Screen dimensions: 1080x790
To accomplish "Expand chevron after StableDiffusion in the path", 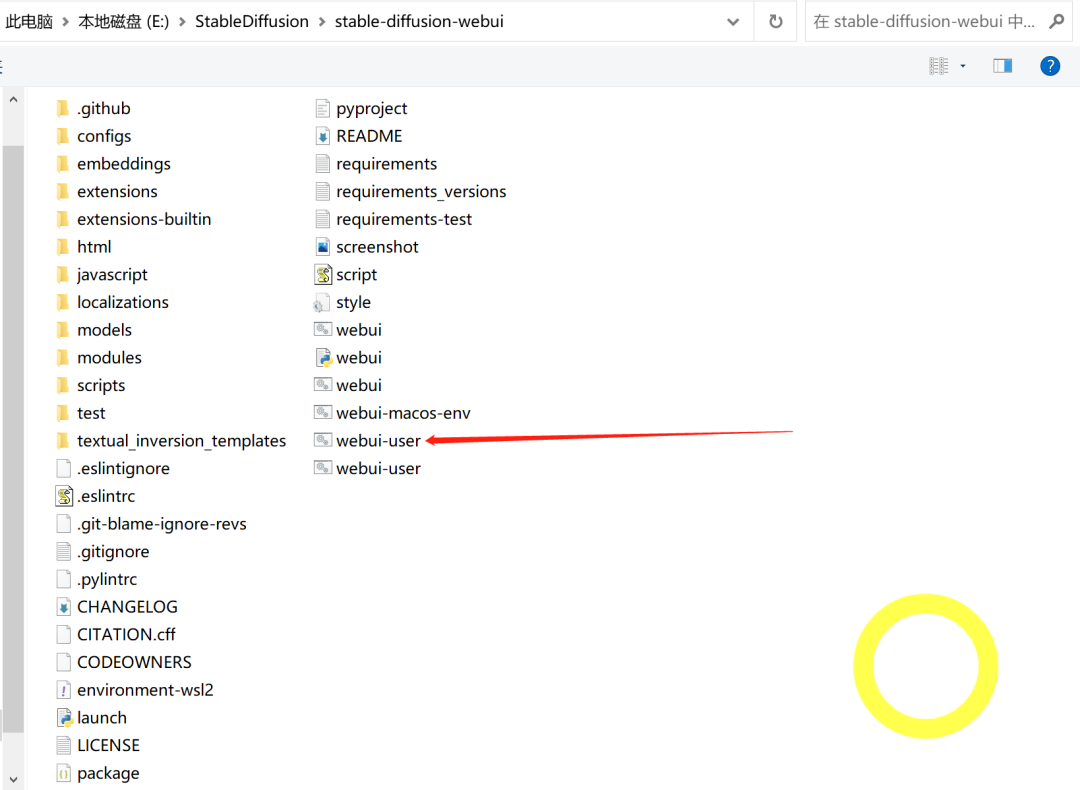I will (x=322, y=22).
